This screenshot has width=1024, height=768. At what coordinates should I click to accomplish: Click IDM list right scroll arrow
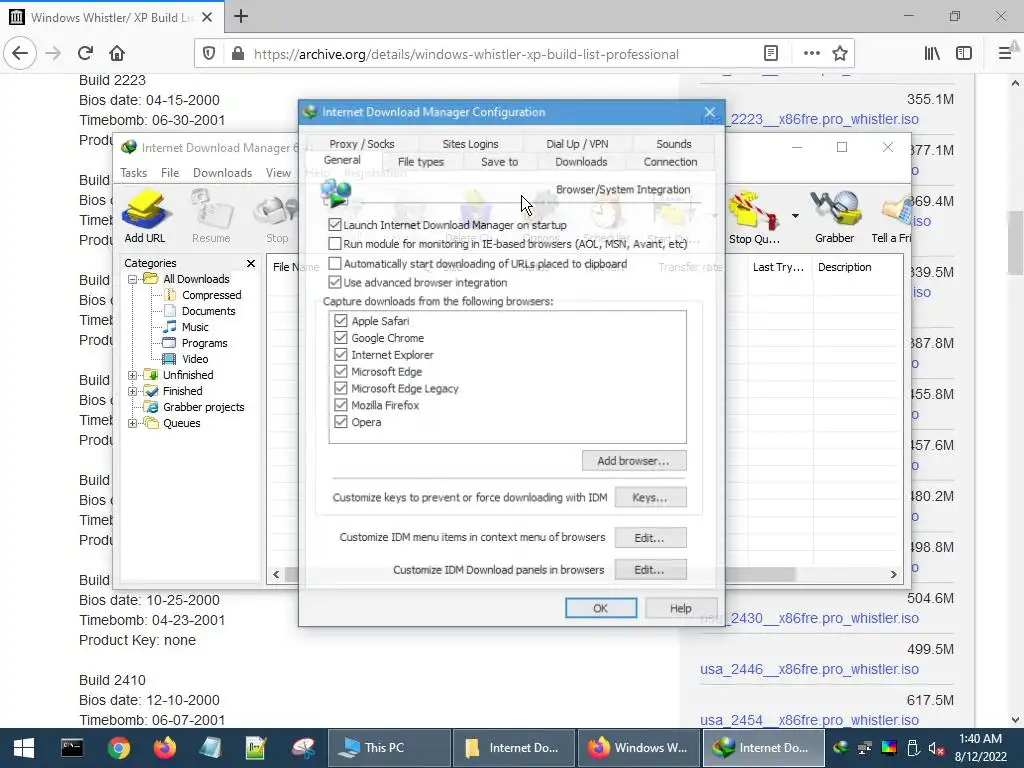coord(893,574)
